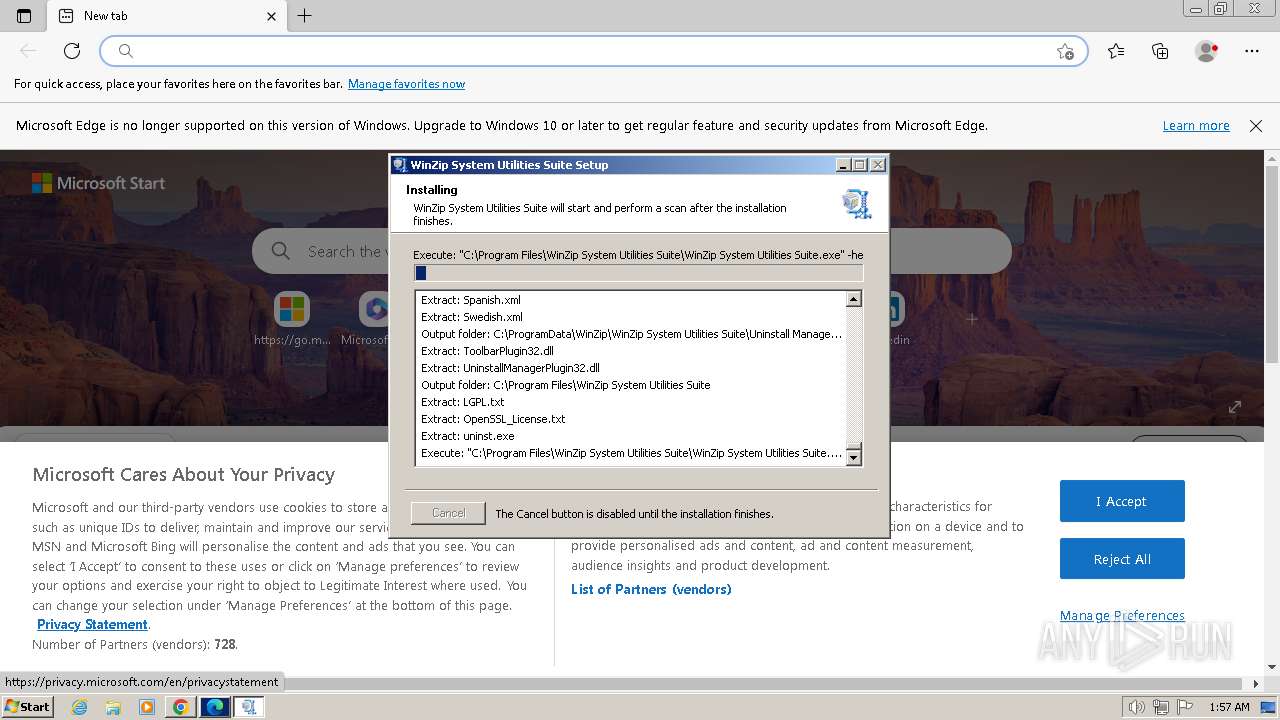Open List of Partners (vendors) link
The height and width of the screenshot is (720, 1280).
tap(651, 589)
